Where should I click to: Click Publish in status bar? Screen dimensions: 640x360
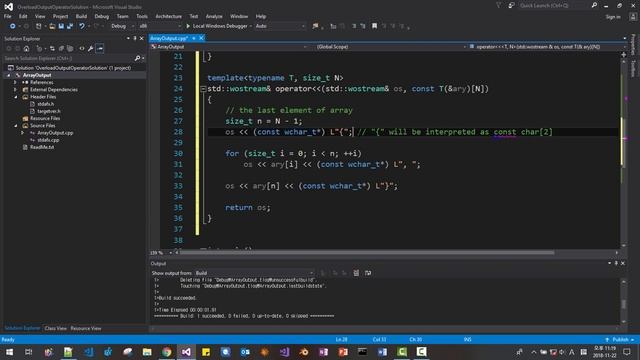(x=620, y=340)
